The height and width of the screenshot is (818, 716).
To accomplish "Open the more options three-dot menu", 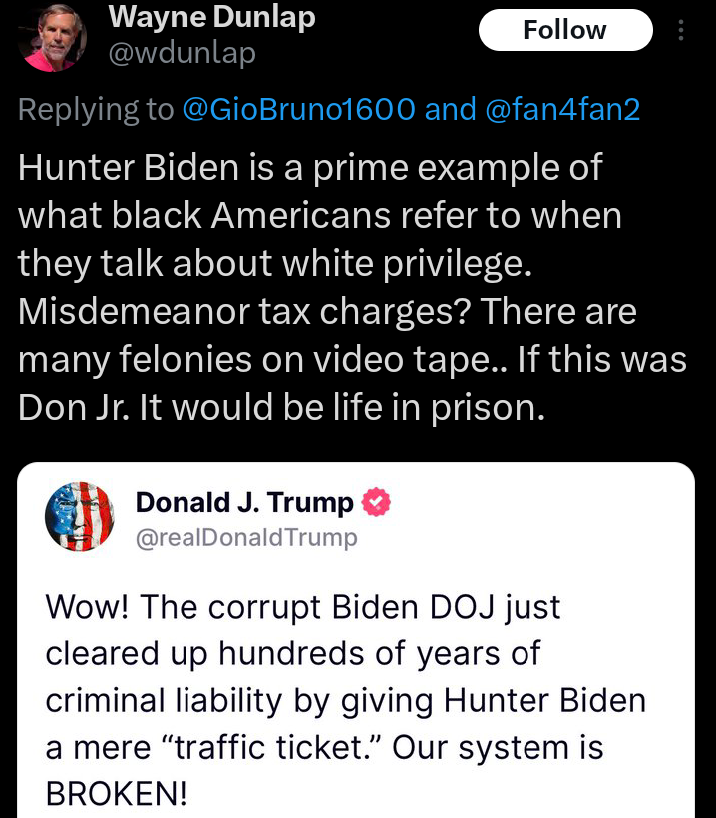I will click(x=682, y=31).
